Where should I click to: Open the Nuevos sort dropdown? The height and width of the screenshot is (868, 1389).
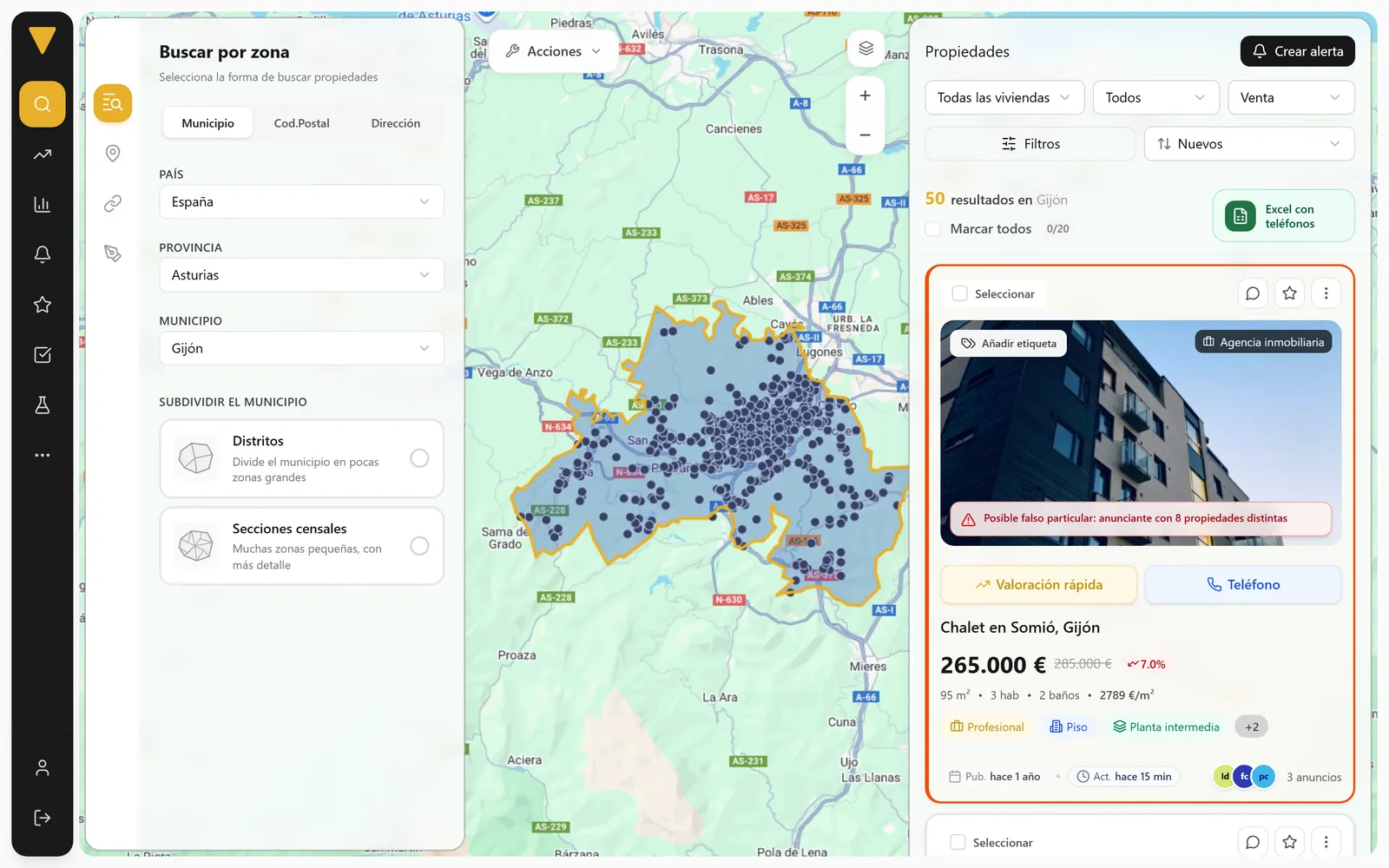1249,144
